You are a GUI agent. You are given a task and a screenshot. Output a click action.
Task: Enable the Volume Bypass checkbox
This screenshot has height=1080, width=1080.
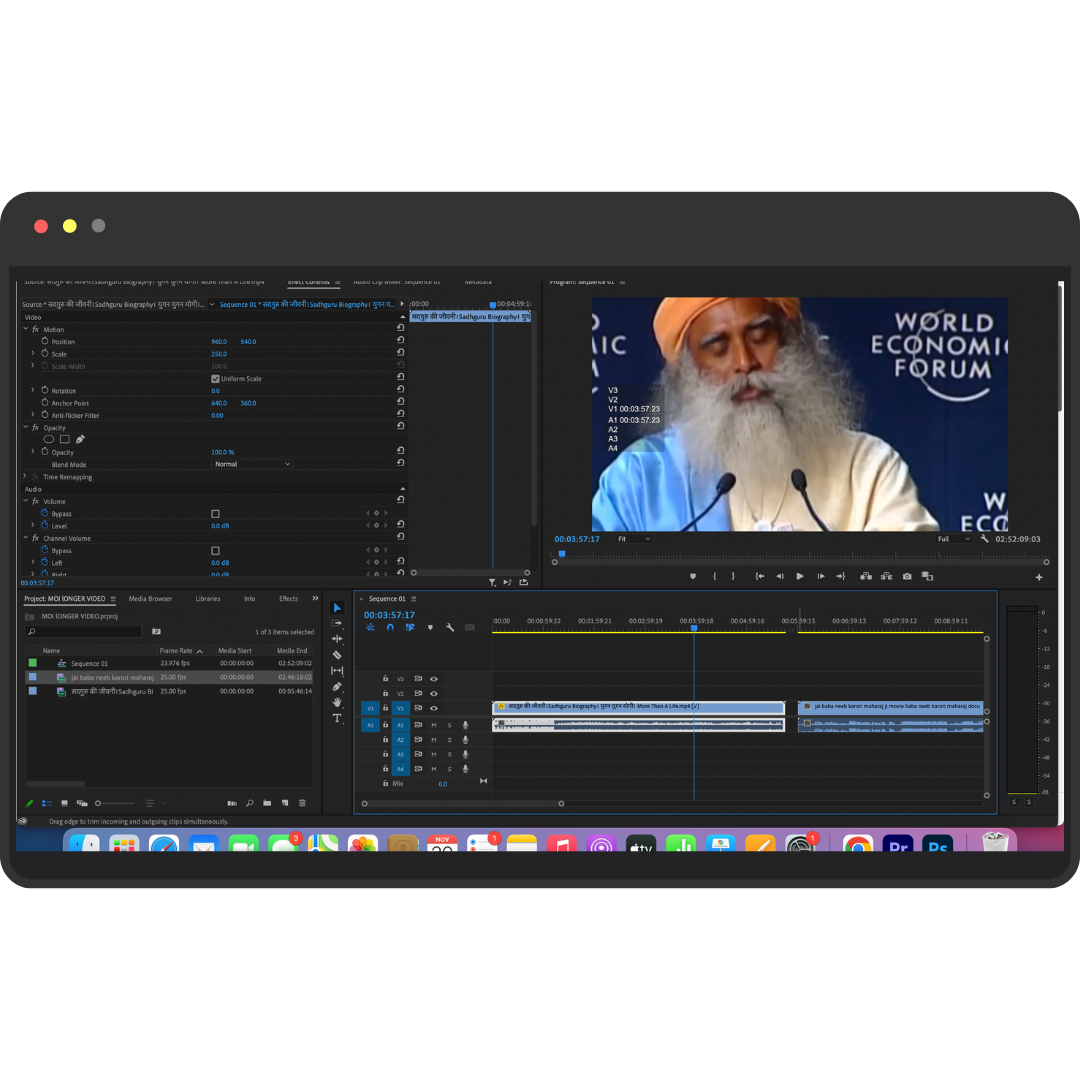(215, 514)
